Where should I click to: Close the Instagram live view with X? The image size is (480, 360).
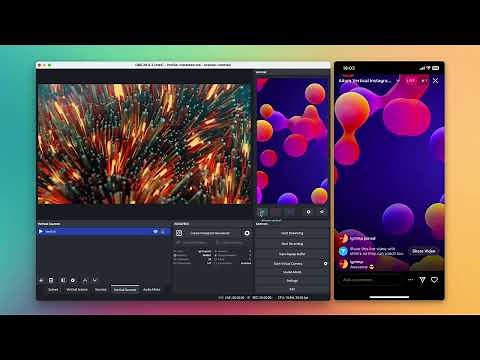click(x=435, y=81)
